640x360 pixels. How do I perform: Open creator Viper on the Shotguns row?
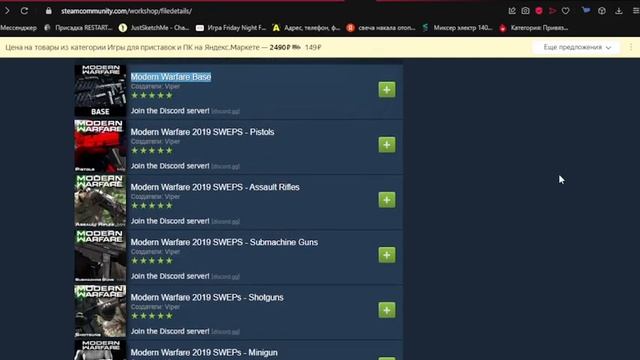(172, 307)
